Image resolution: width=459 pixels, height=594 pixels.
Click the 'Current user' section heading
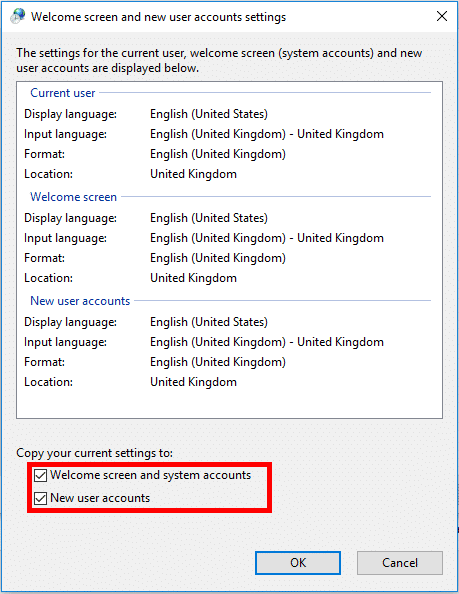coord(62,93)
